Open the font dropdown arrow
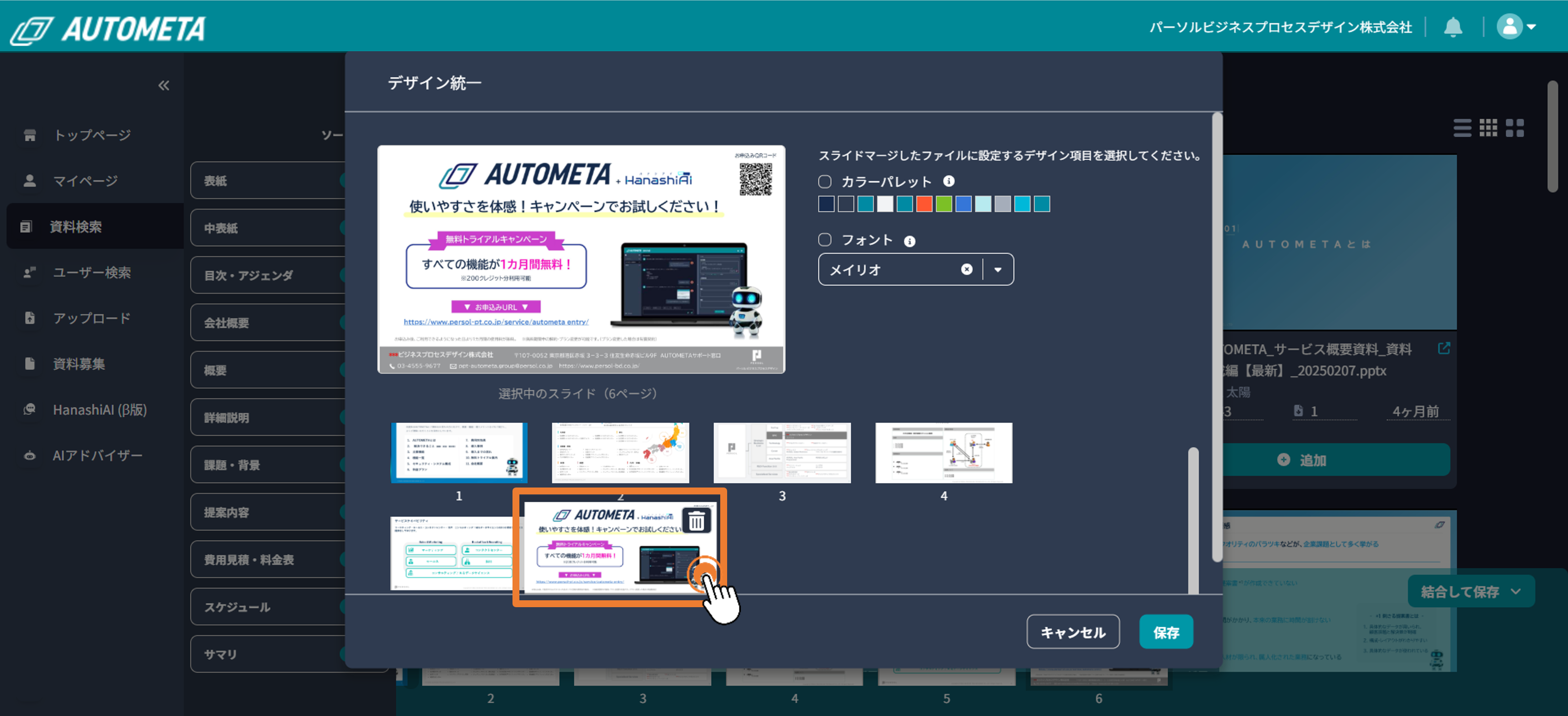 (997, 269)
